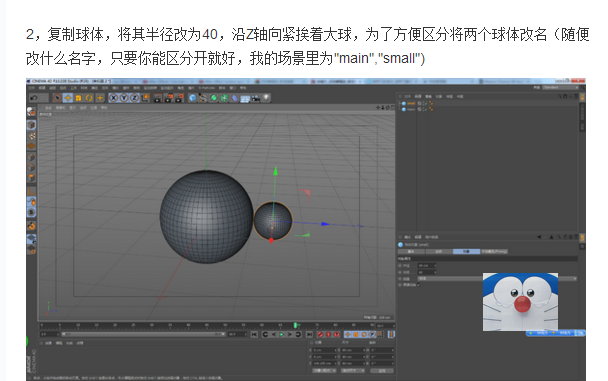Activate the Move tool

pos(68,98)
